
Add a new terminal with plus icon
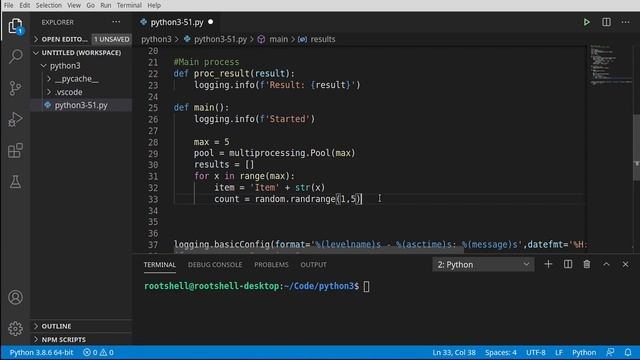click(548, 264)
